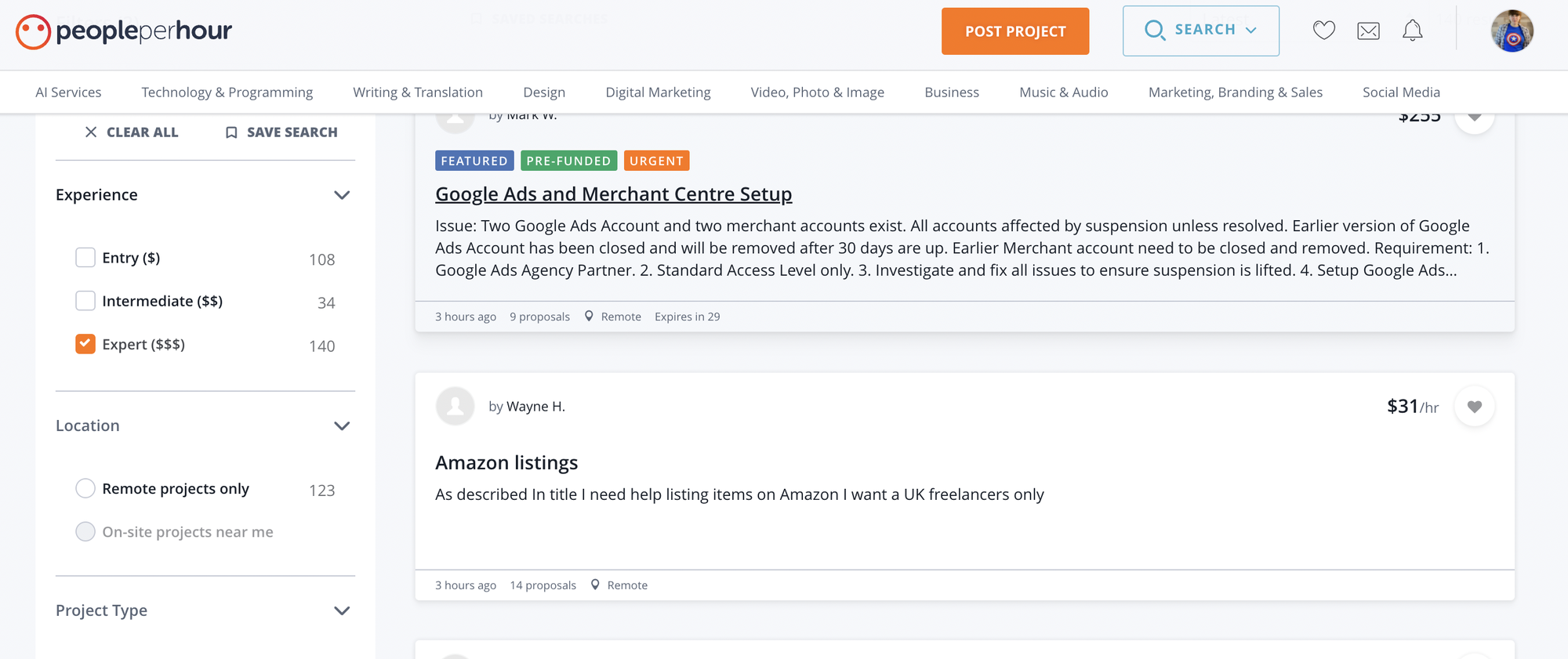Enable the Entry ($) experience checkbox
Image resolution: width=1568 pixels, height=659 pixels.
pyautogui.click(x=85, y=258)
